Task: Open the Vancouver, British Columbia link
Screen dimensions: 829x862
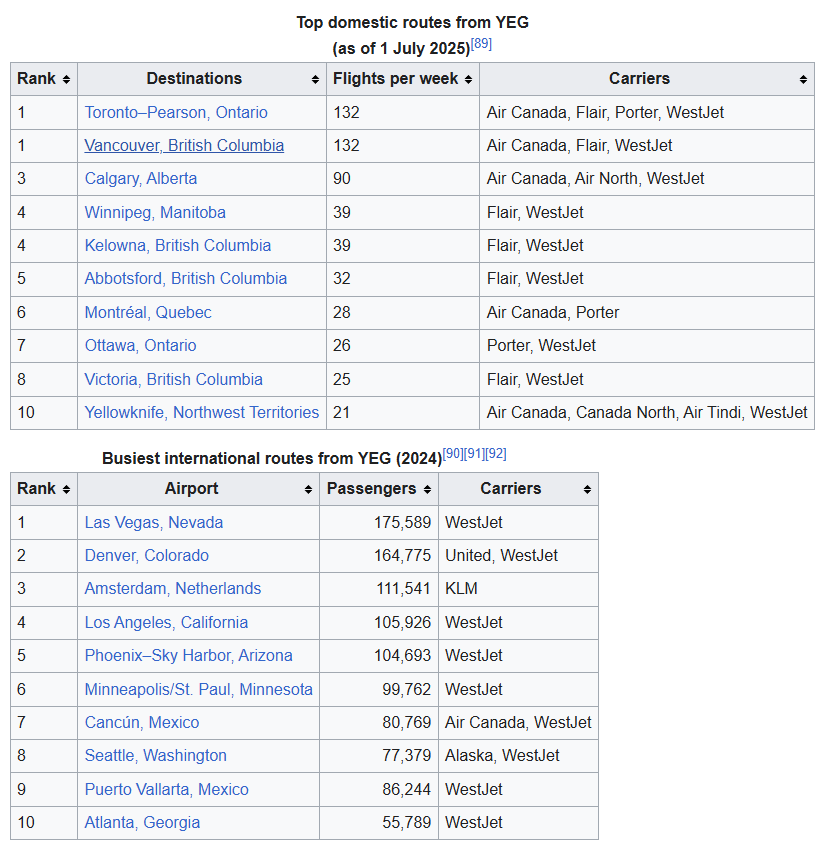Action: point(184,145)
